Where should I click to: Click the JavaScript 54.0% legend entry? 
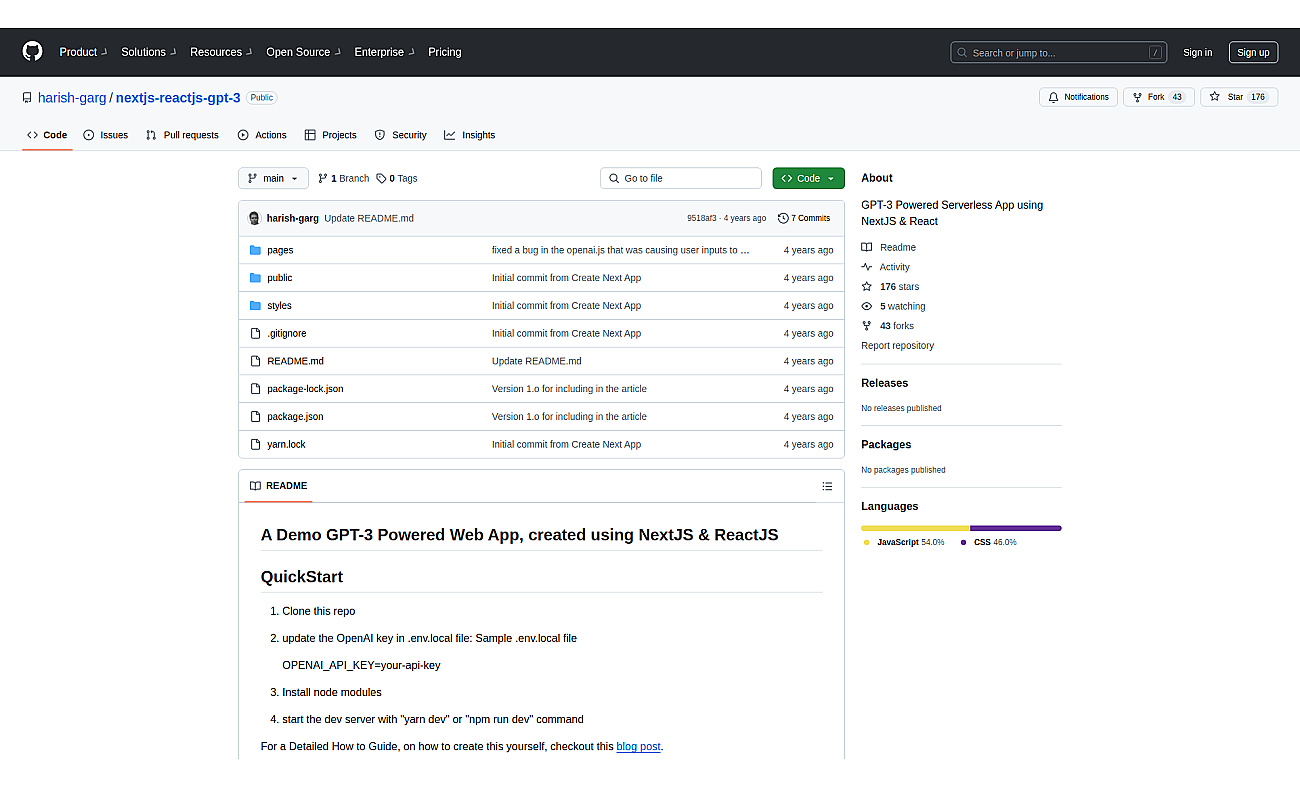coord(904,542)
